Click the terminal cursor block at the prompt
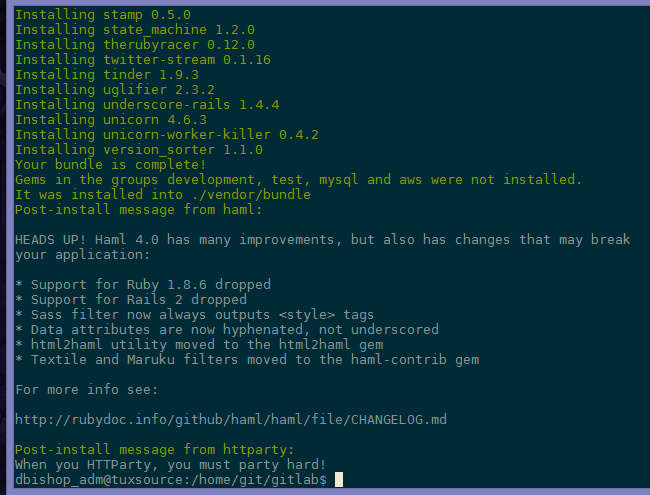650x495 pixels. 339,480
